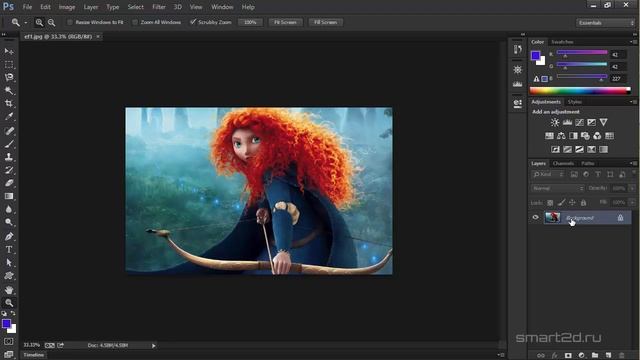Image resolution: width=640 pixels, height=360 pixels.
Task: Enable Zoom All Windows checkbox
Action: click(135, 22)
